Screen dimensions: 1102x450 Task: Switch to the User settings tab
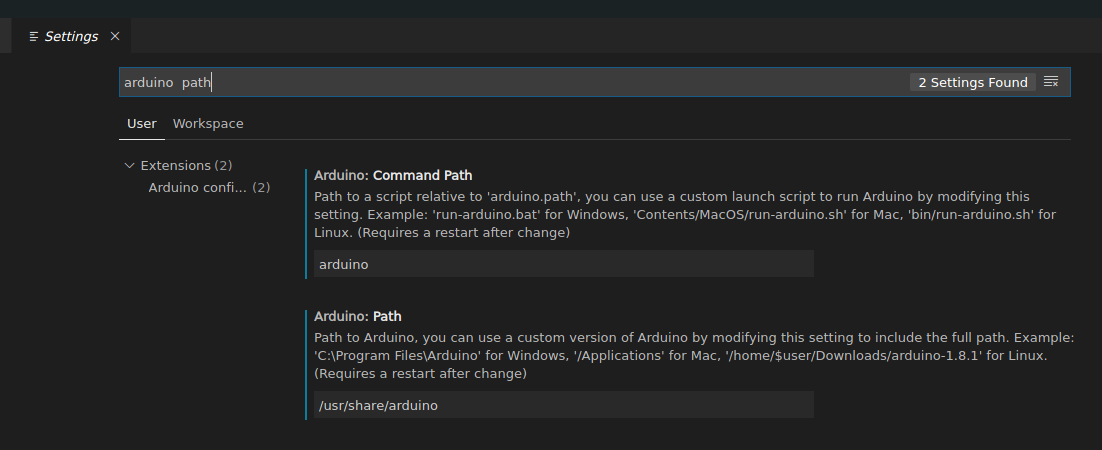pyautogui.click(x=142, y=124)
